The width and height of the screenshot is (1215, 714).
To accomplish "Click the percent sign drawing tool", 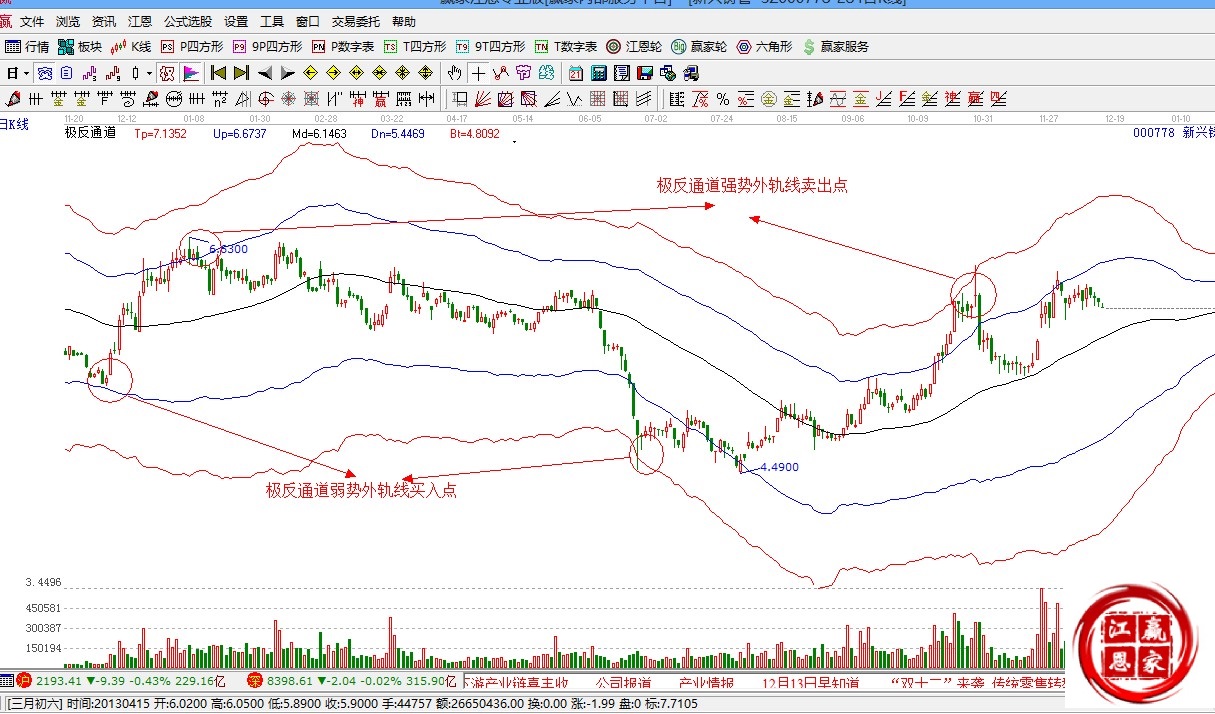I will tap(722, 99).
